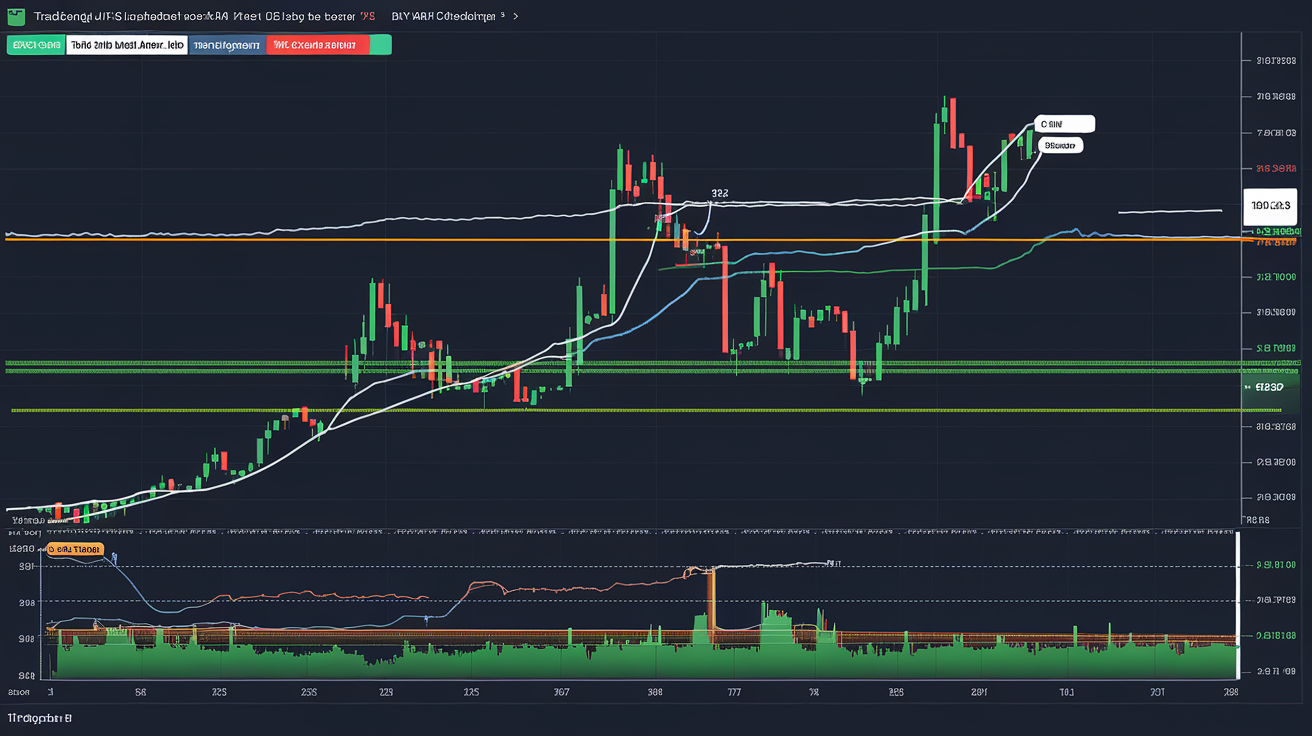Select the dark blue tab in the toolbar
The image size is (1312, 736).
click(x=227, y=45)
